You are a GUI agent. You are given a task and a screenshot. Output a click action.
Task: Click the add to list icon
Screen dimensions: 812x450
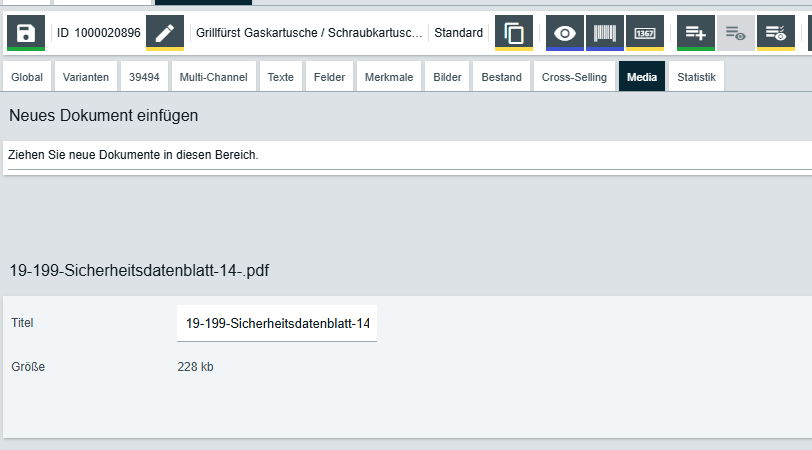696,33
